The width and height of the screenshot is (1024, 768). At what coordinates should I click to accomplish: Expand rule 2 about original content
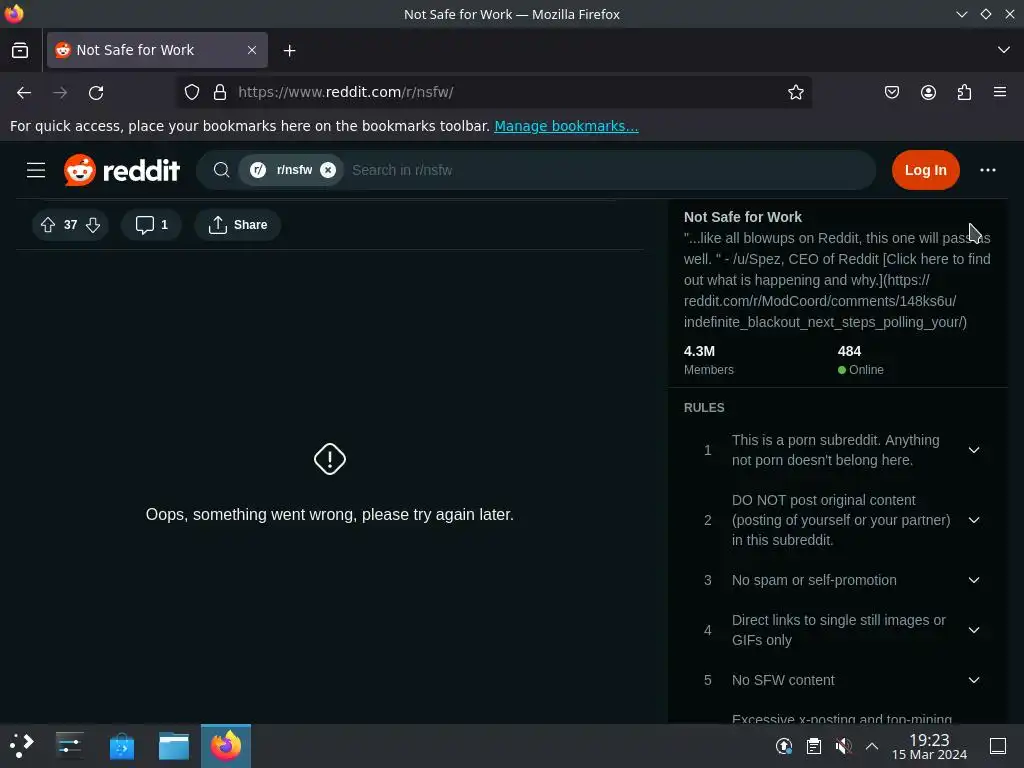[973, 520]
